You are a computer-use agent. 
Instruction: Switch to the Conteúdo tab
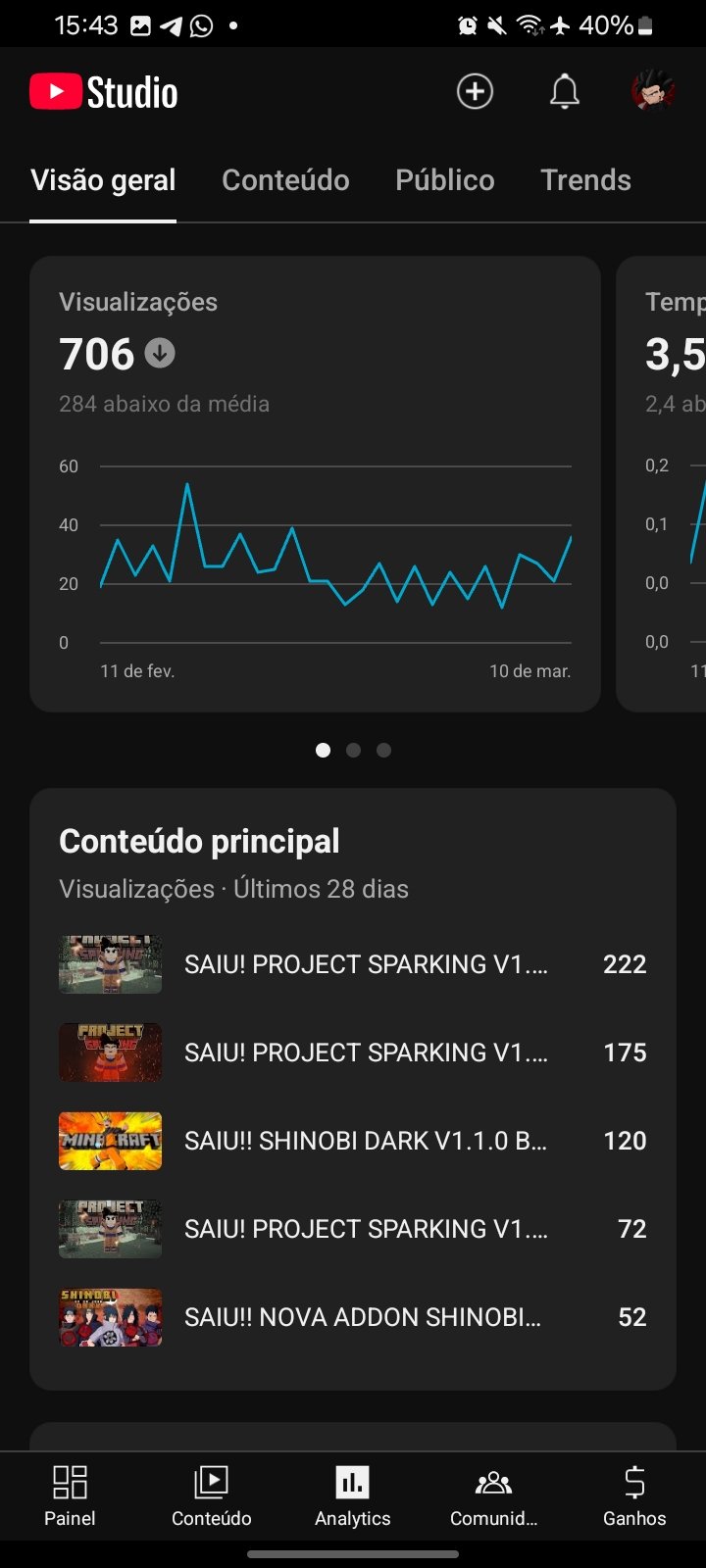pyautogui.click(x=285, y=180)
